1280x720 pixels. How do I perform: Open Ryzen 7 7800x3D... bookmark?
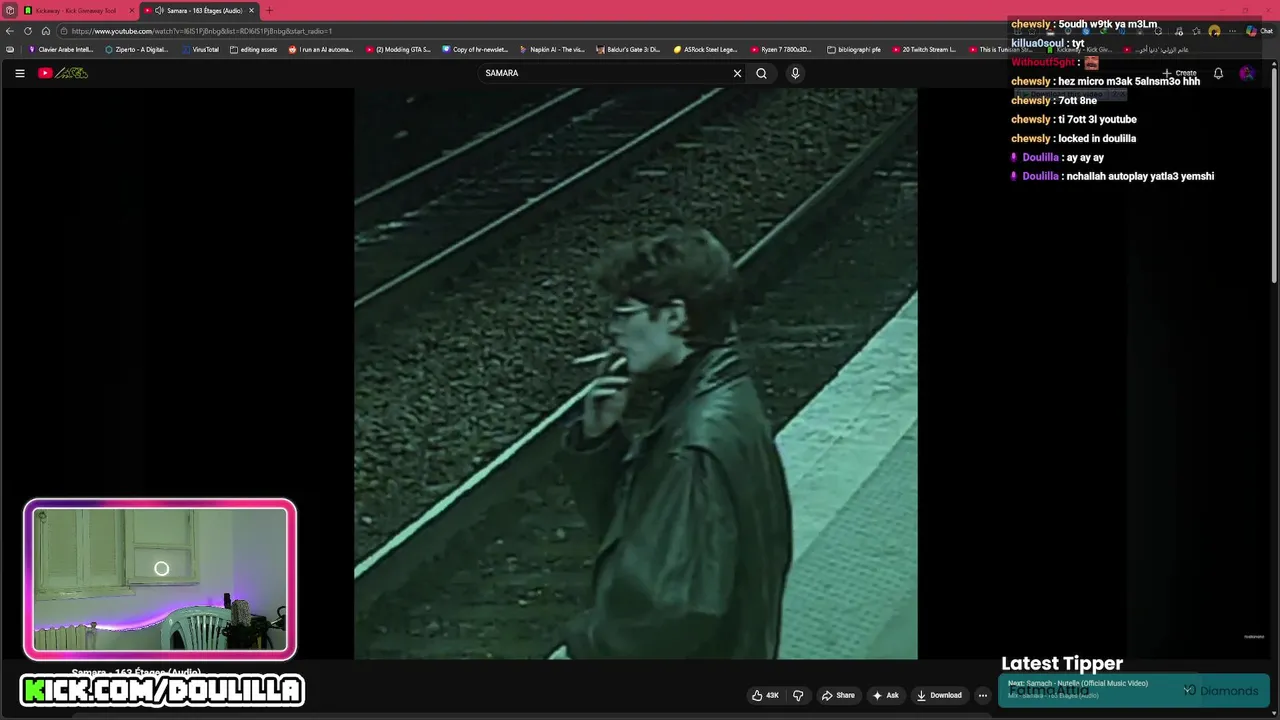click(x=782, y=49)
